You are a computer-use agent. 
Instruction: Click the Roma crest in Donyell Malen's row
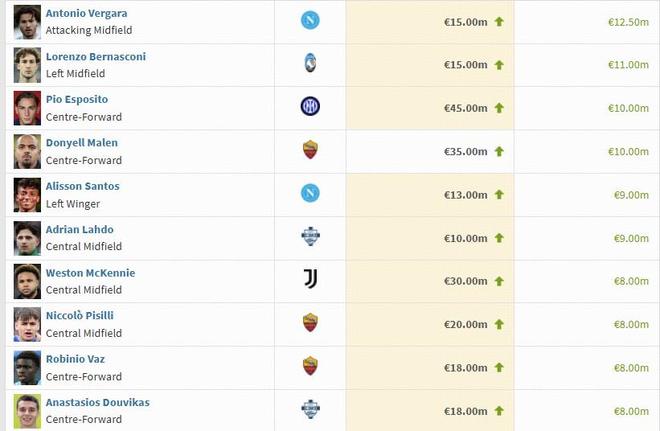310,150
